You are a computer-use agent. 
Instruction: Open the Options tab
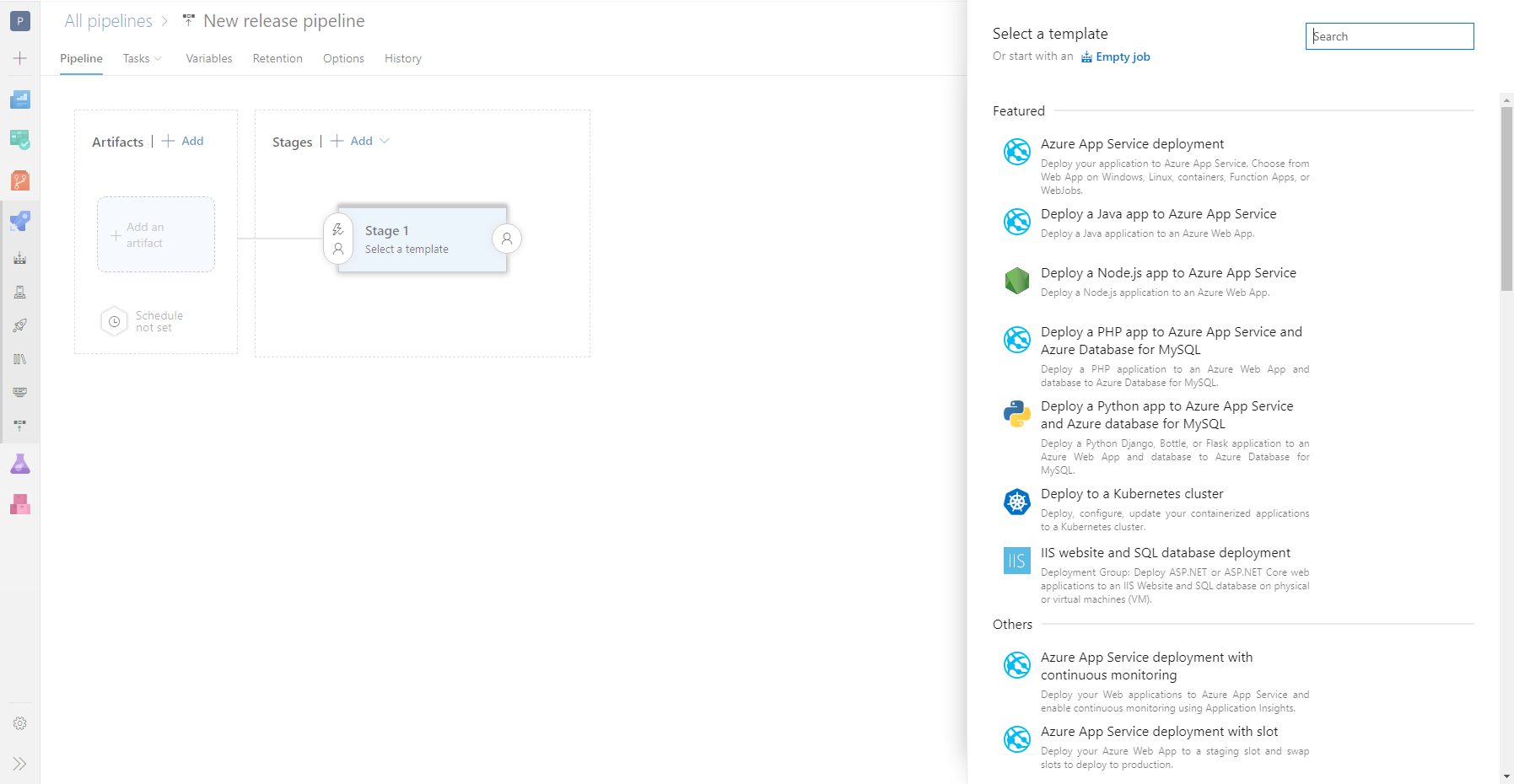pos(343,58)
